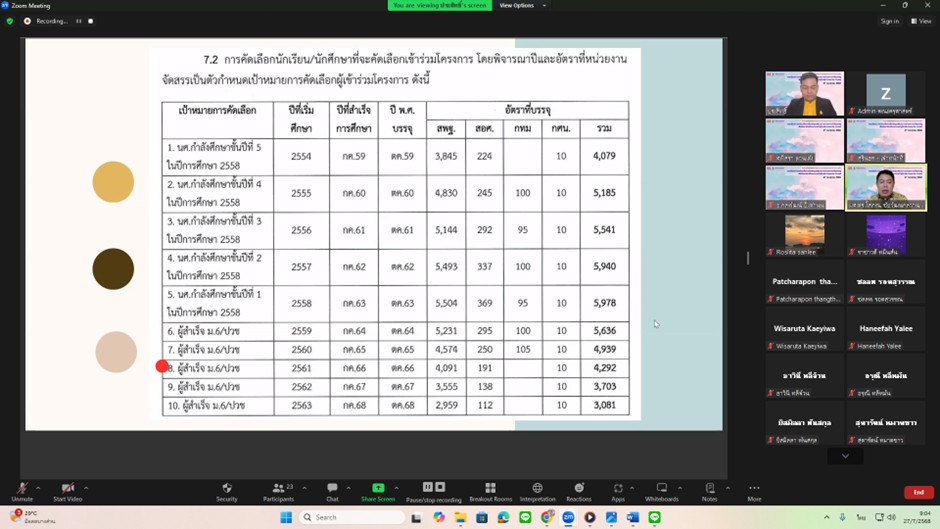Open File Explorer on the taskbar
The image size is (940, 529).
460,517
